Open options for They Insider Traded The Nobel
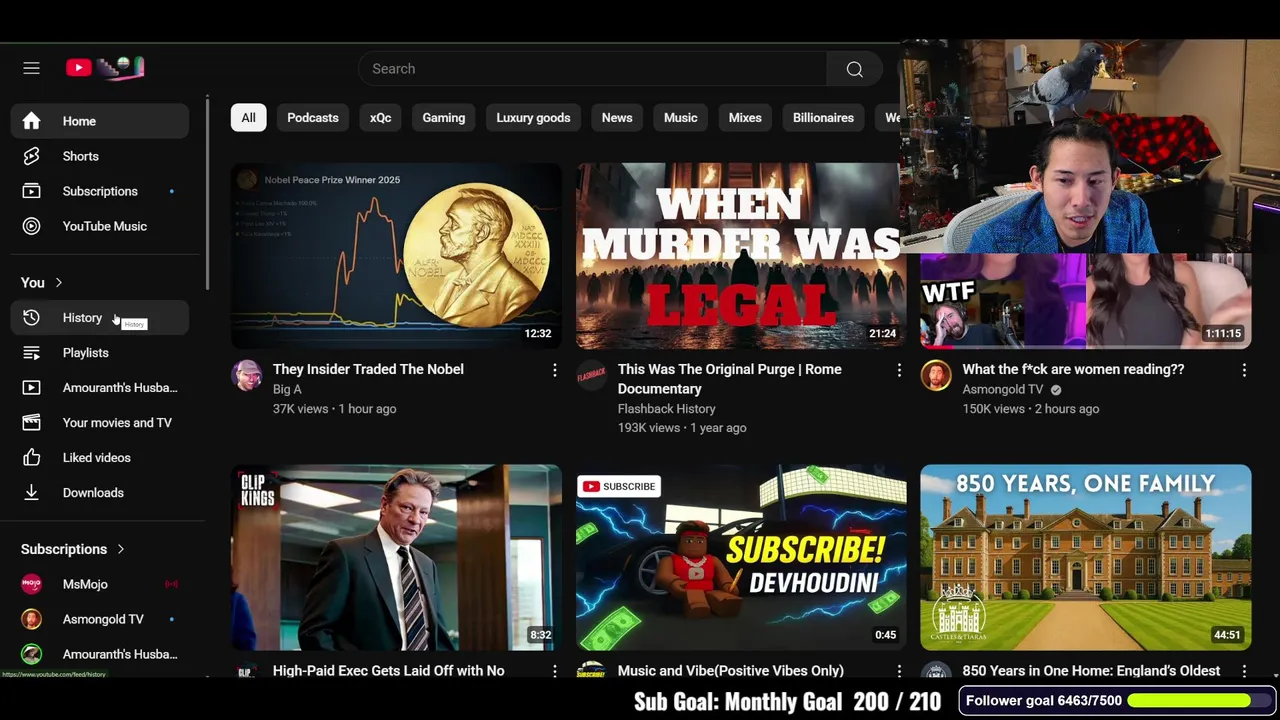 coord(554,370)
